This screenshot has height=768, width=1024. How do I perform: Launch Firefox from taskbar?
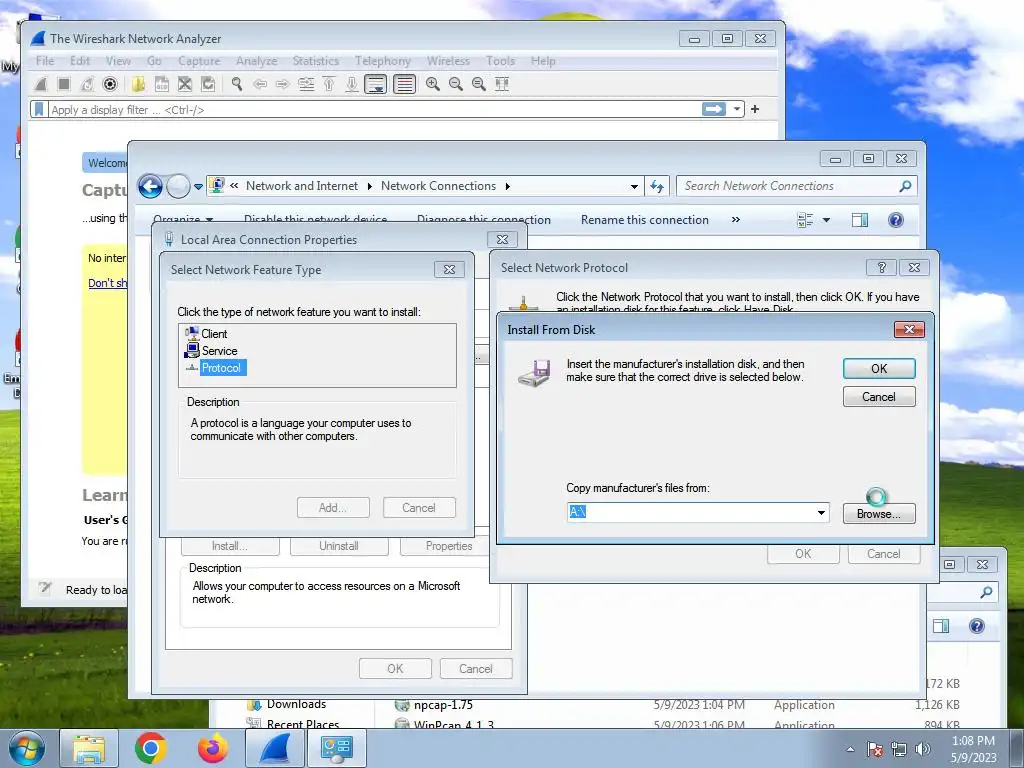[213, 748]
